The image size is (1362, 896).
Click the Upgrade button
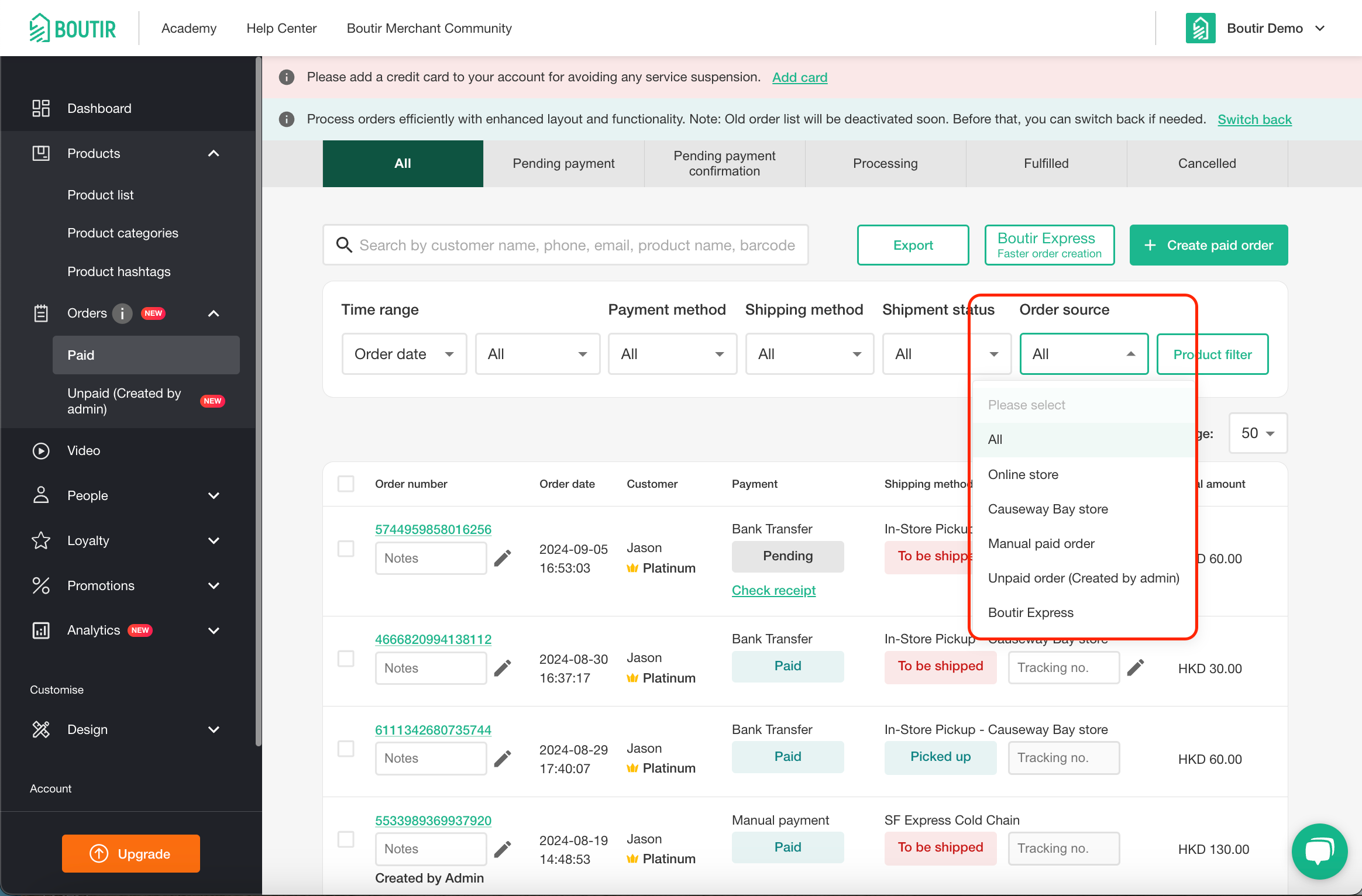point(131,853)
